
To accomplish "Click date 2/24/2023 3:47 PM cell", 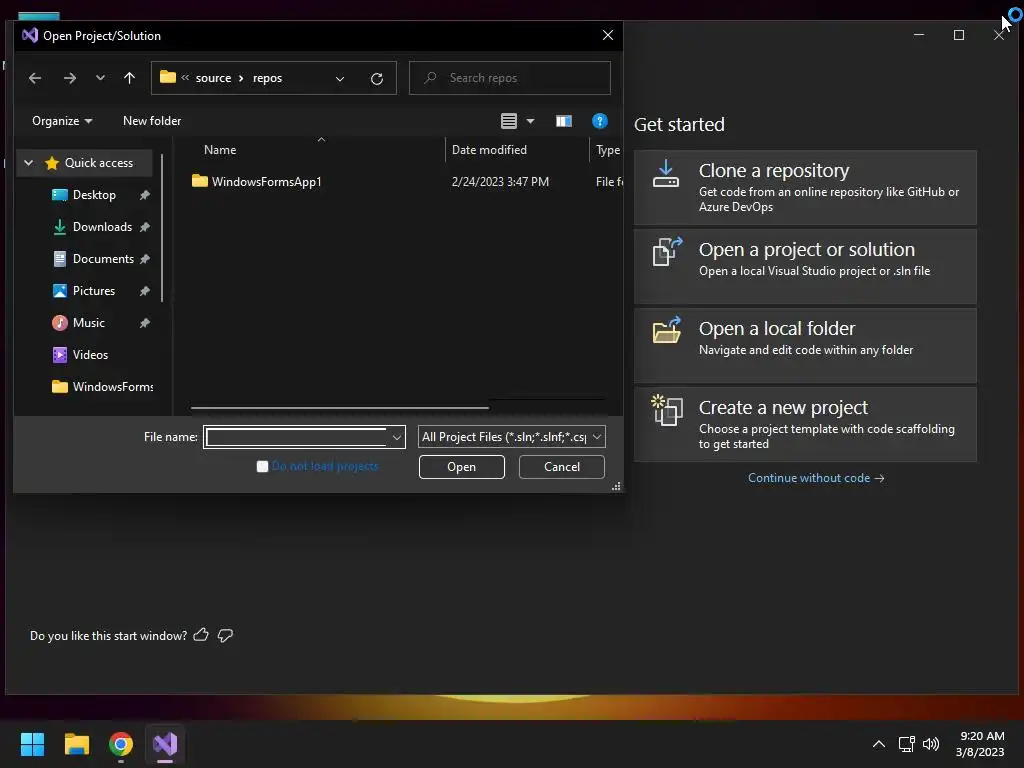I will point(500,182).
